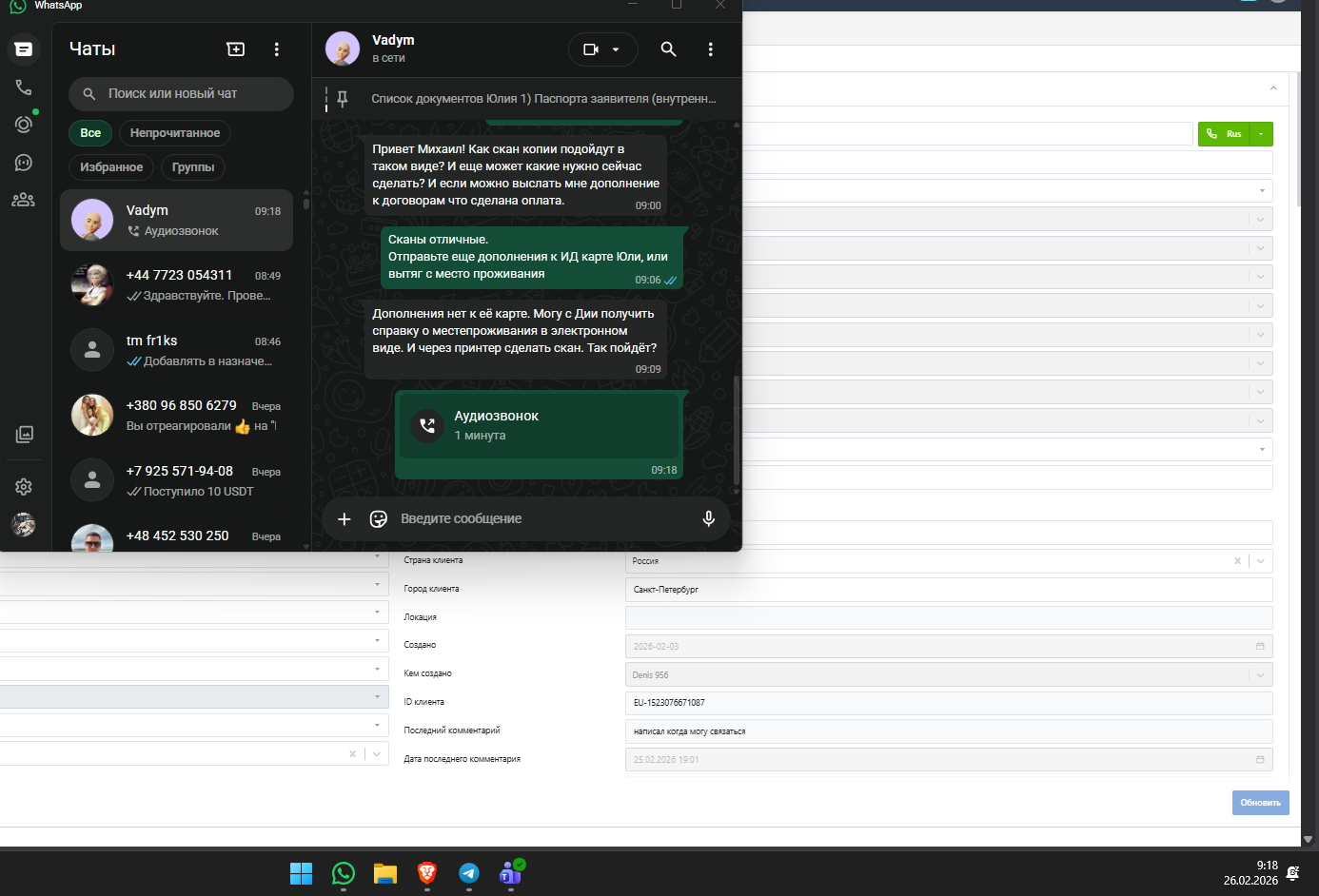Open attachment plus button
1319x896 pixels.
345,518
